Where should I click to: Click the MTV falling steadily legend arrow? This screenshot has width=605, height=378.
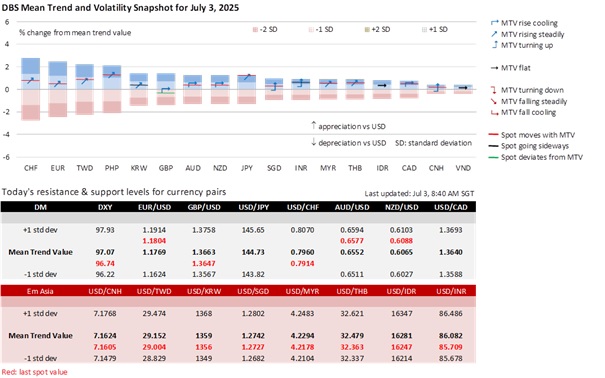pyautogui.click(x=493, y=101)
